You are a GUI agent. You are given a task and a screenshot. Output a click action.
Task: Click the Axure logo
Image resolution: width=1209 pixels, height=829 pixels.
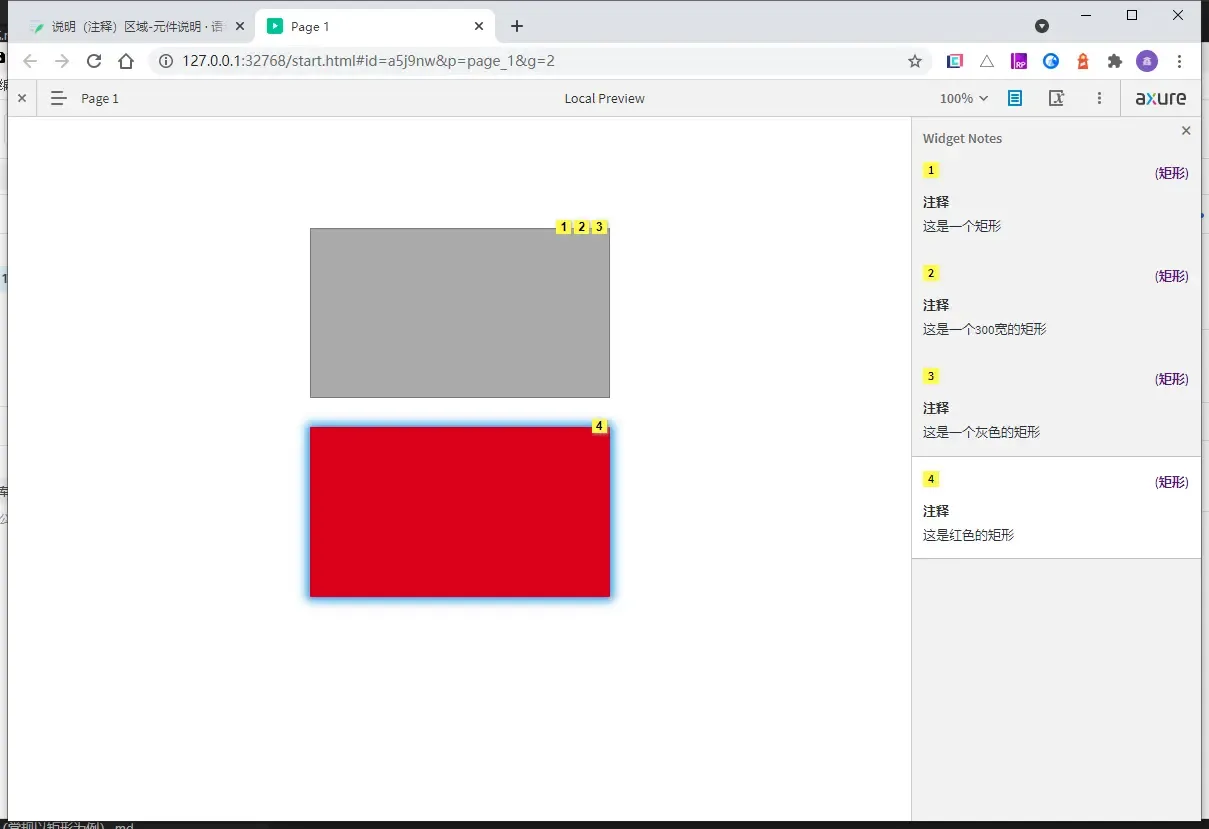pyautogui.click(x=1161, y=98)
